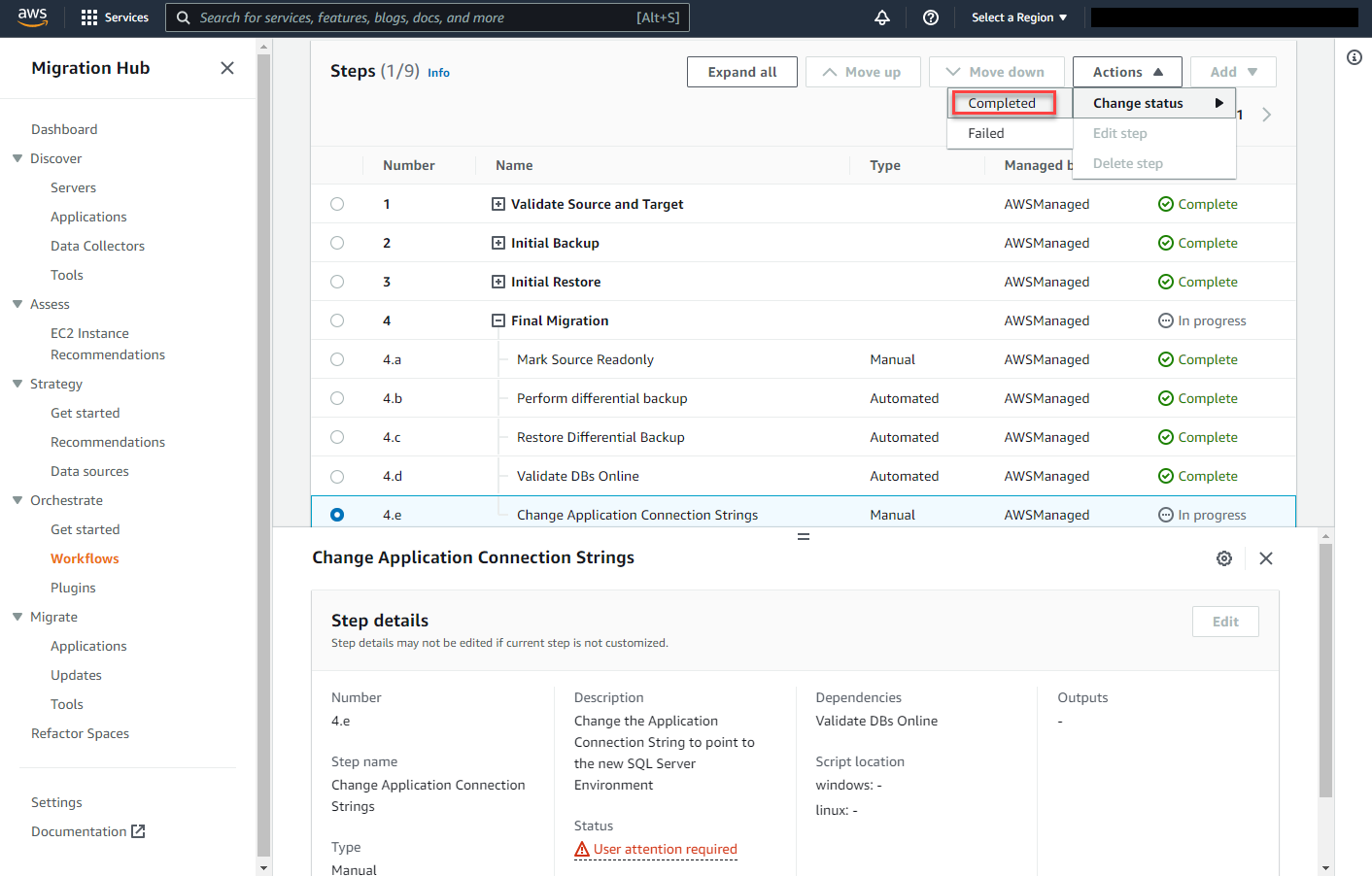Open the Add dropdown button
The height and width of the screenshot is (876, 1372).
(1233, 72)
